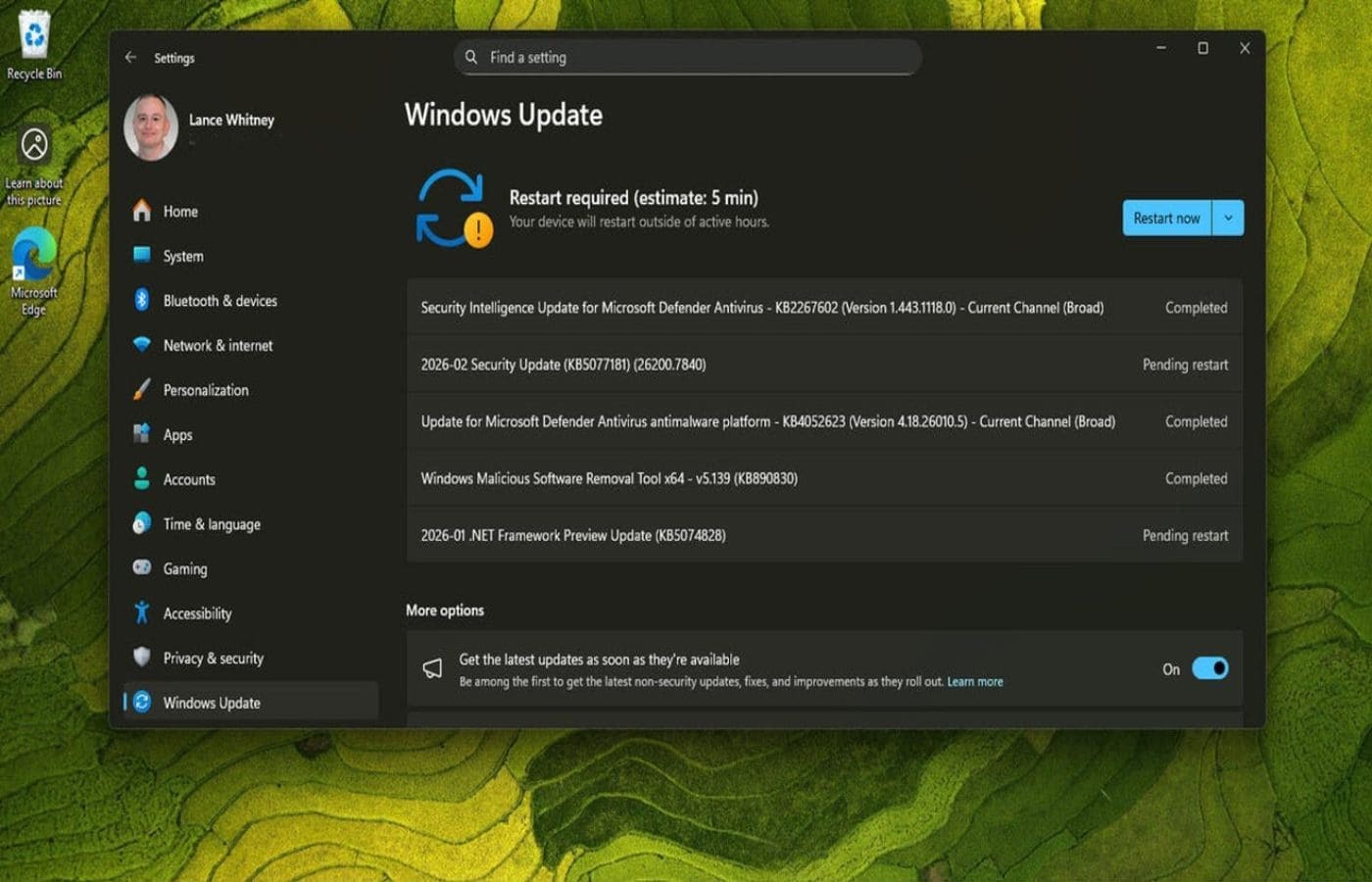Open the Learn about this picture icon
The width and height of the screenshot is (1372, 882).
(x=34, y=167)
